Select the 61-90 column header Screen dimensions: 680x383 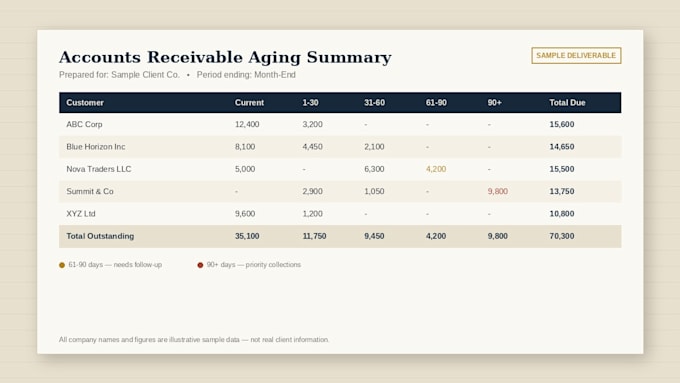pos(436,103)
